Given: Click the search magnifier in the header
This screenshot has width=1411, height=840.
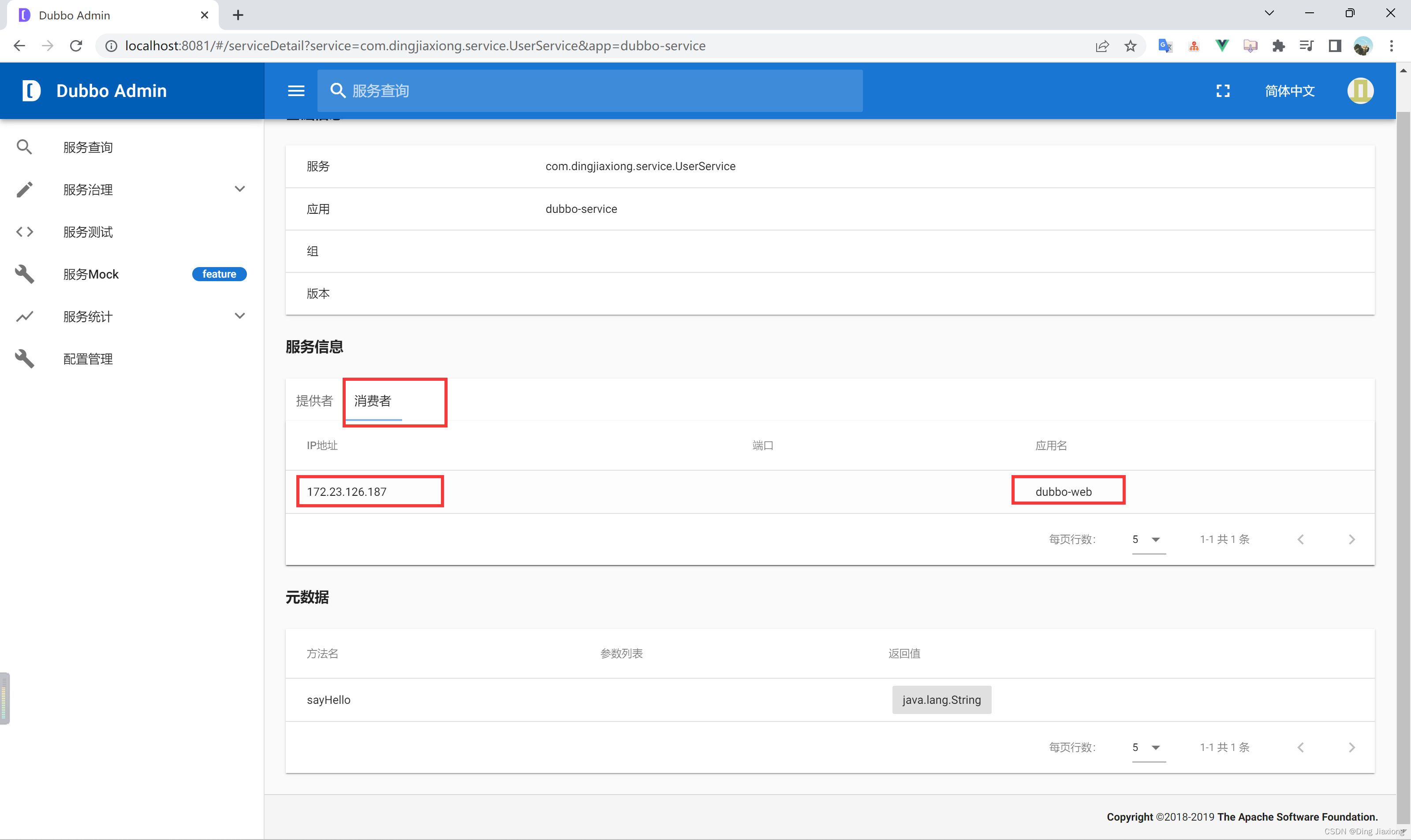Looking at the screenshot, I should coord(337,90).
